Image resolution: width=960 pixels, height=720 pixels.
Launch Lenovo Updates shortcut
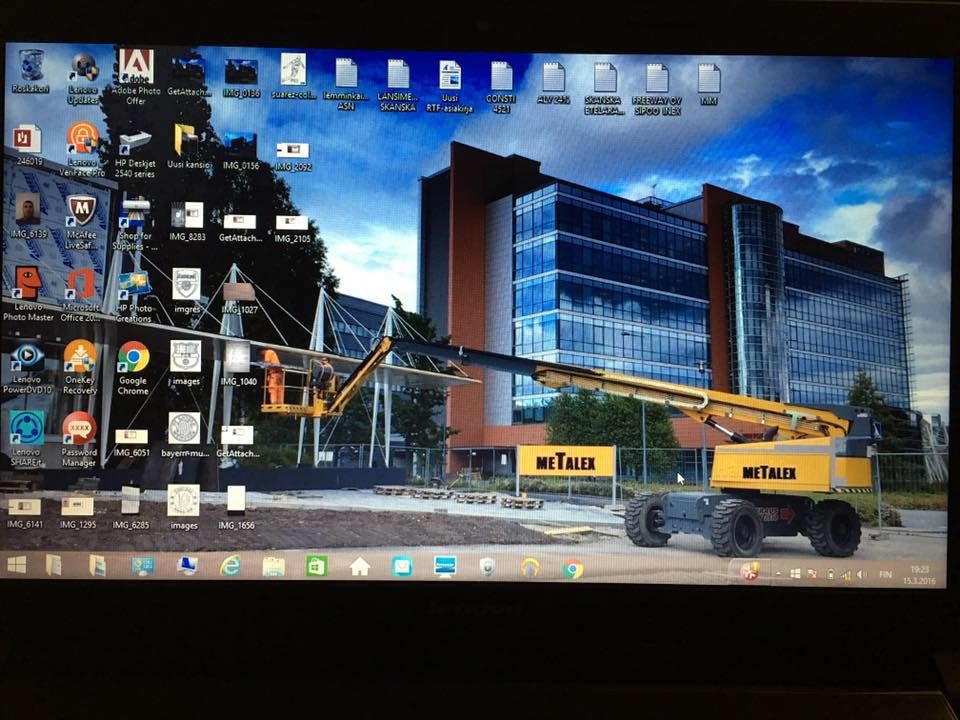click(x=83, y=78)
